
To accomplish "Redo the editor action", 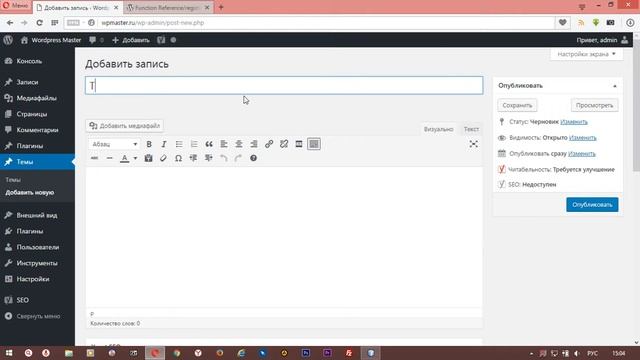I will pos(238,158).
